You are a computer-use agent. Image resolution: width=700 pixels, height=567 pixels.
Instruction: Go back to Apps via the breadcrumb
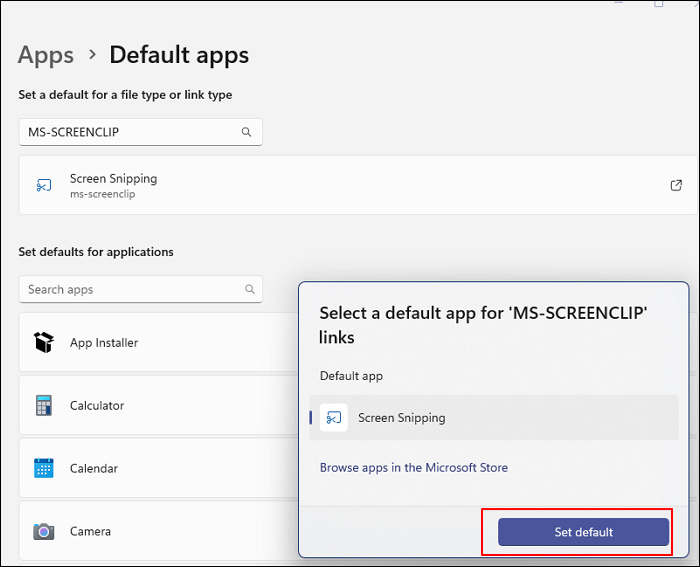46,55
